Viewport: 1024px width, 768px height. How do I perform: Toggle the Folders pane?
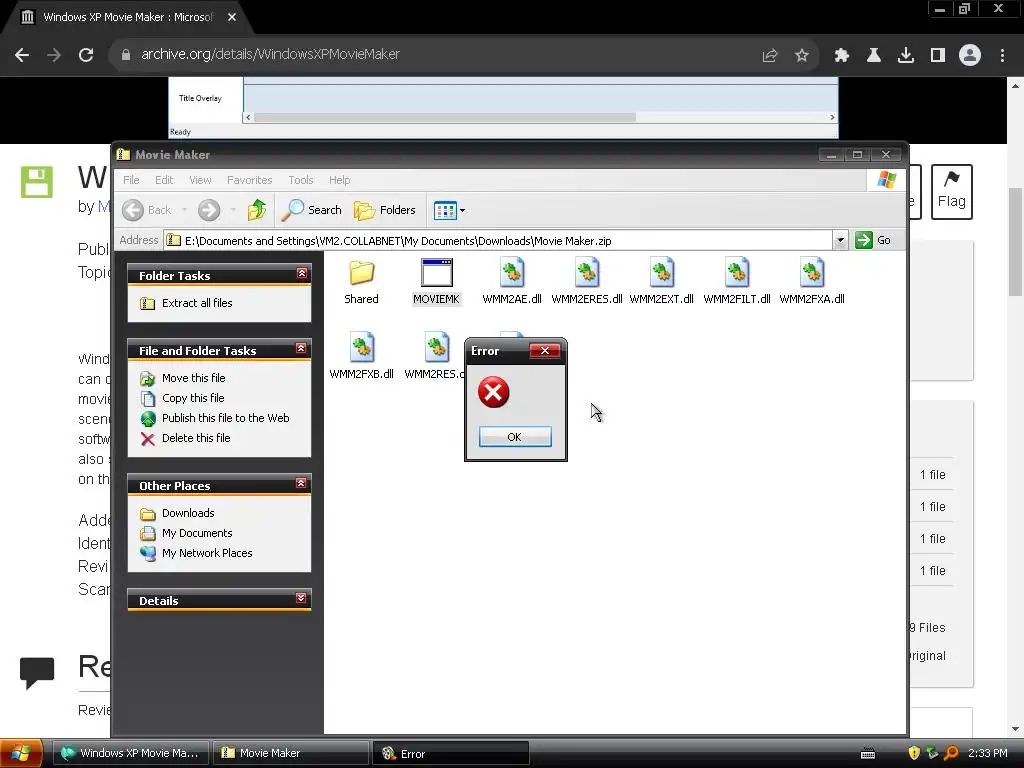385,210
